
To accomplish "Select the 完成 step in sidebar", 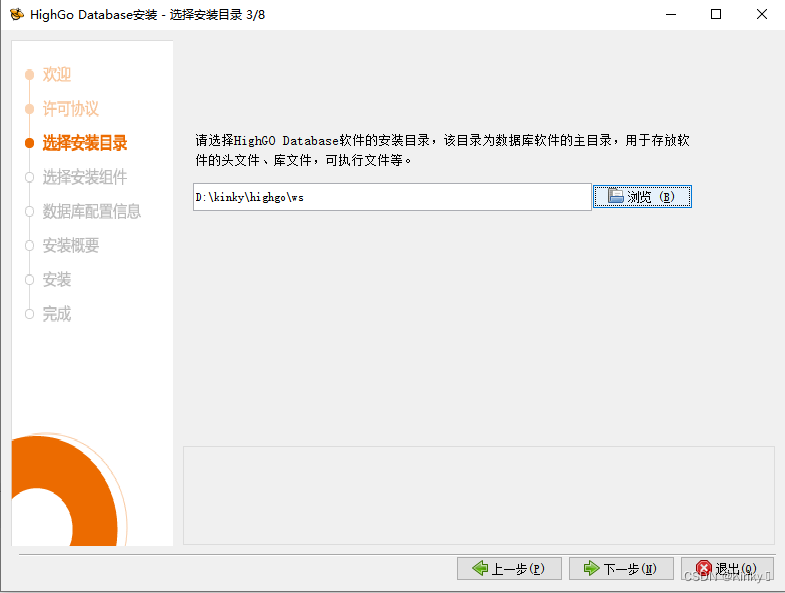I will (x=57, y=314).
